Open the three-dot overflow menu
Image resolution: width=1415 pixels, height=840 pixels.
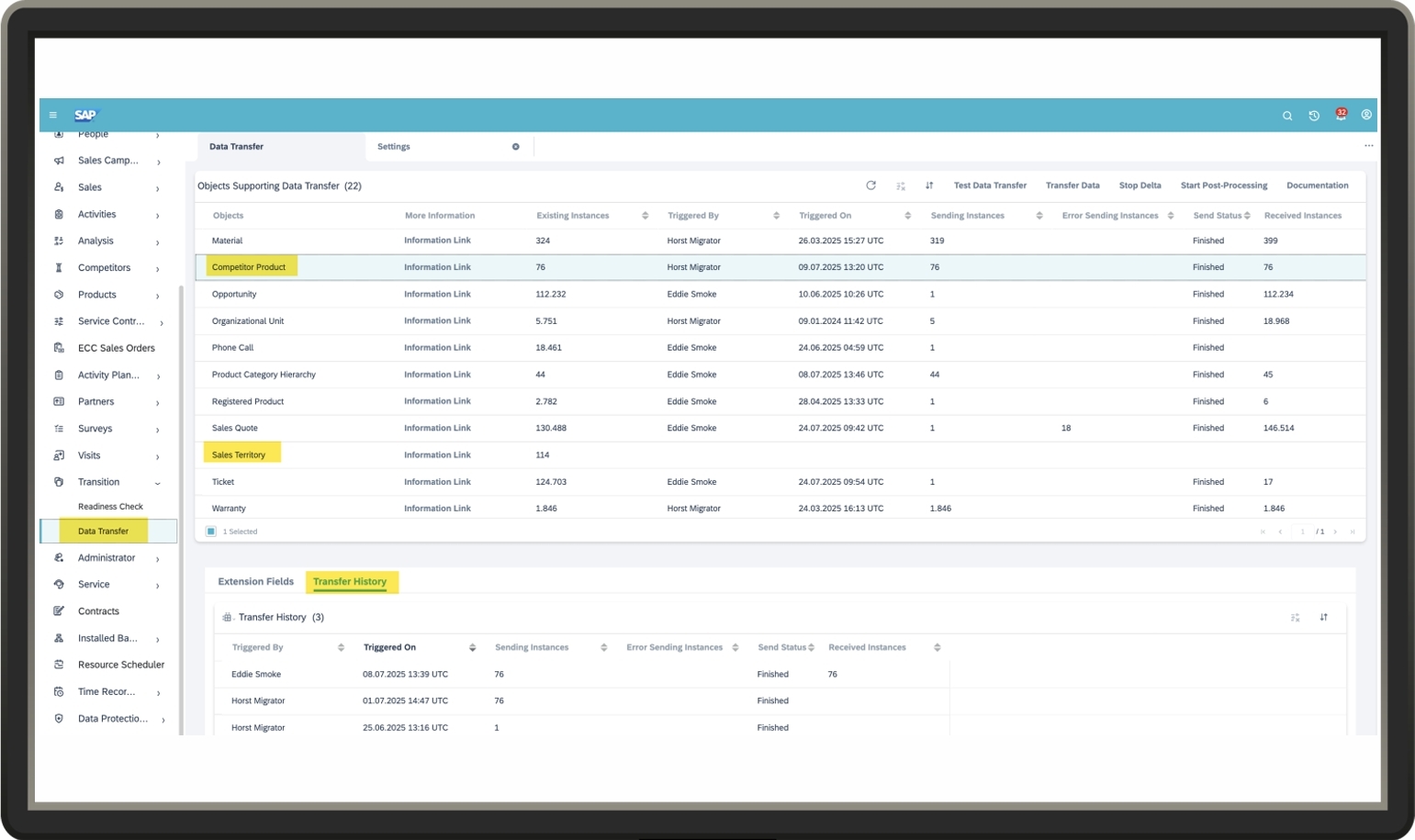tap(1368, 146)
